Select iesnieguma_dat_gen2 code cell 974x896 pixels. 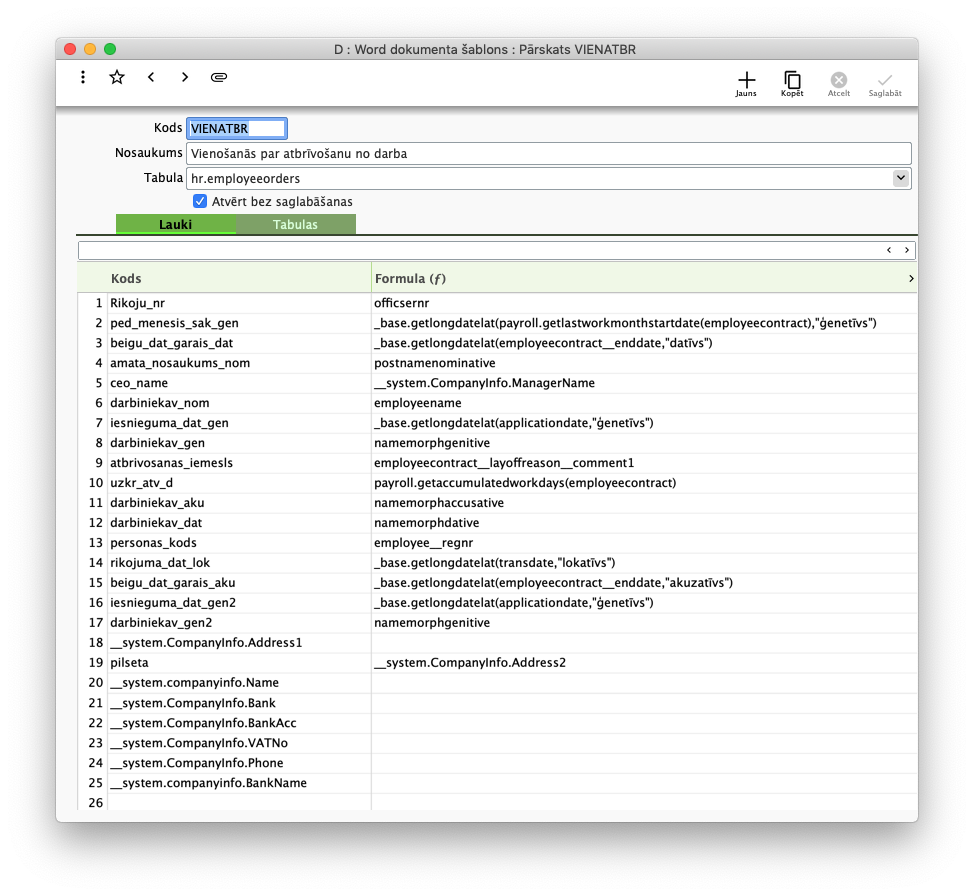(x=239, y=603)
